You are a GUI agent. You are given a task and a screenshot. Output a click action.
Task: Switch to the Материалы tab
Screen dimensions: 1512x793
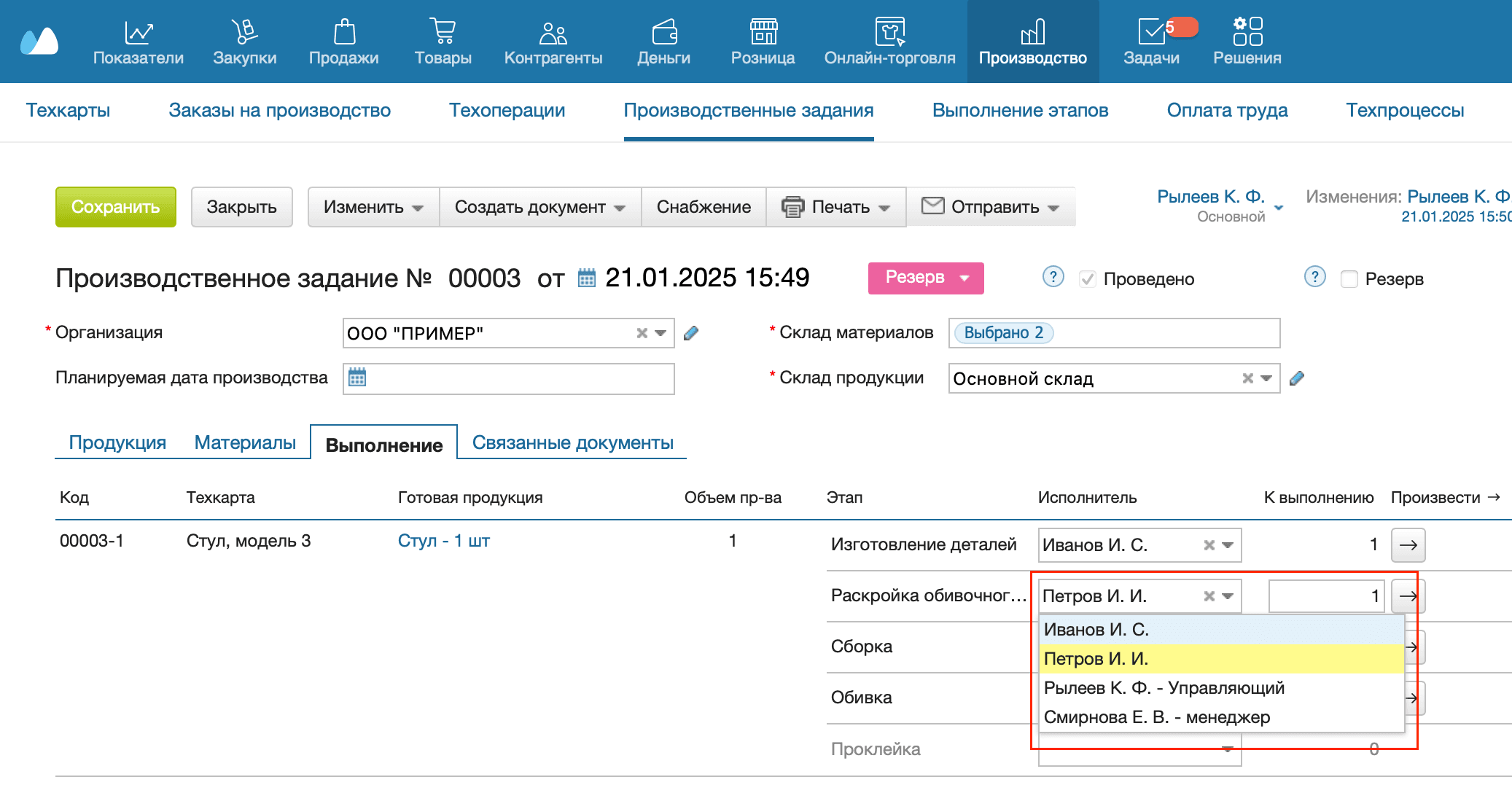245,442
